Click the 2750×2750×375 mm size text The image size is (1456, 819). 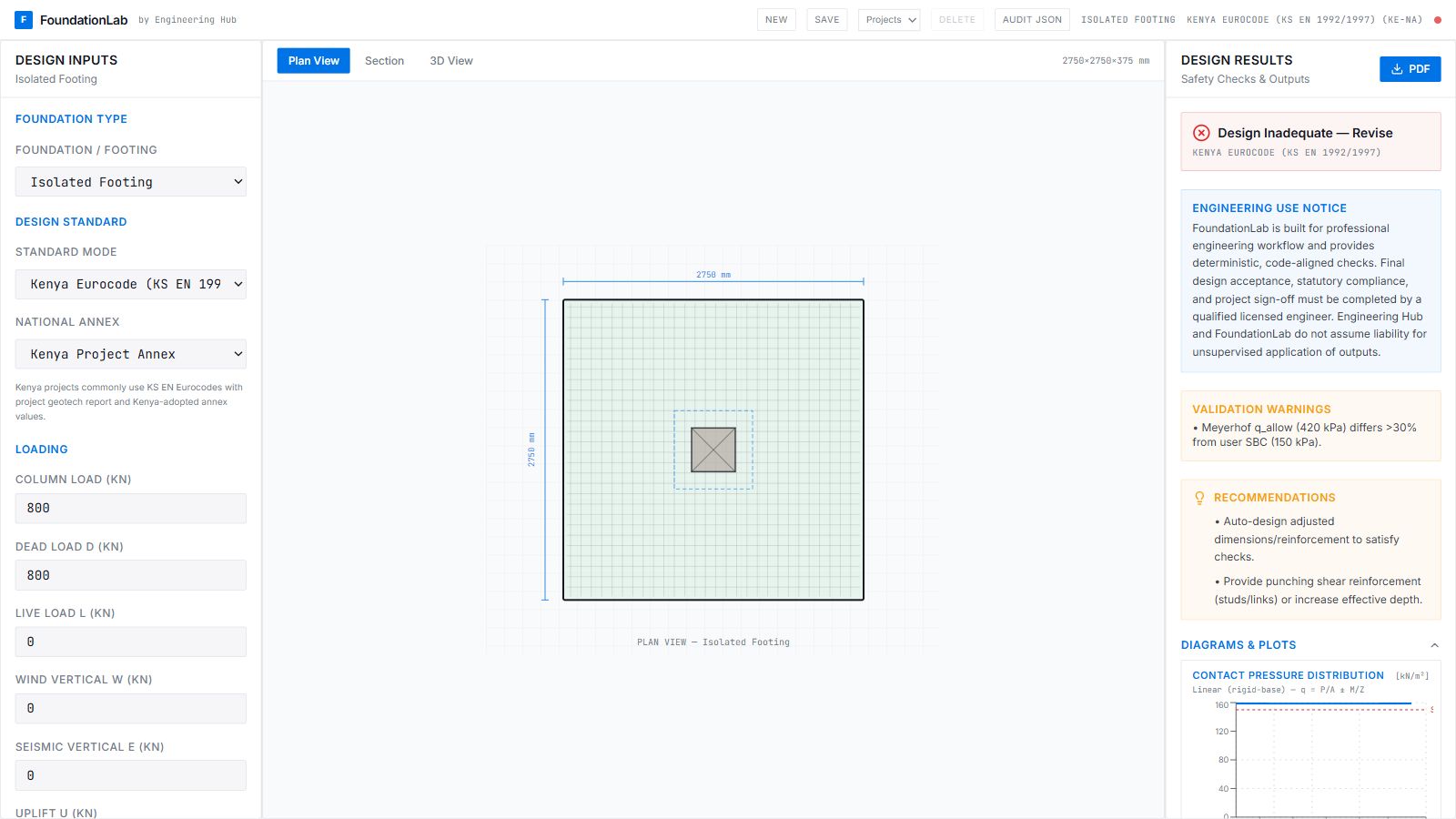click(1106, 61)
